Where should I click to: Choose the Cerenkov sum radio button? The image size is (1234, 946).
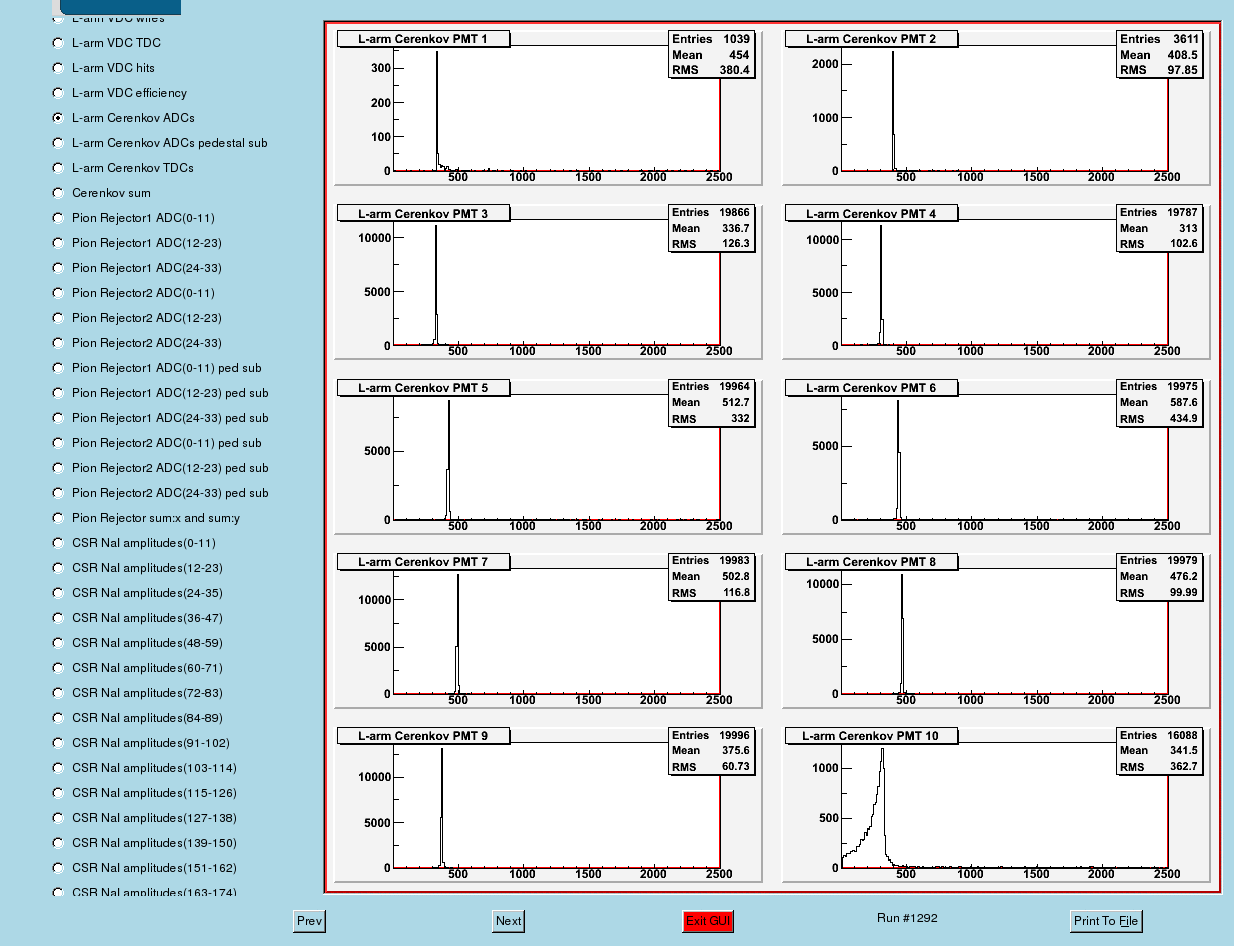coord(58,193)
